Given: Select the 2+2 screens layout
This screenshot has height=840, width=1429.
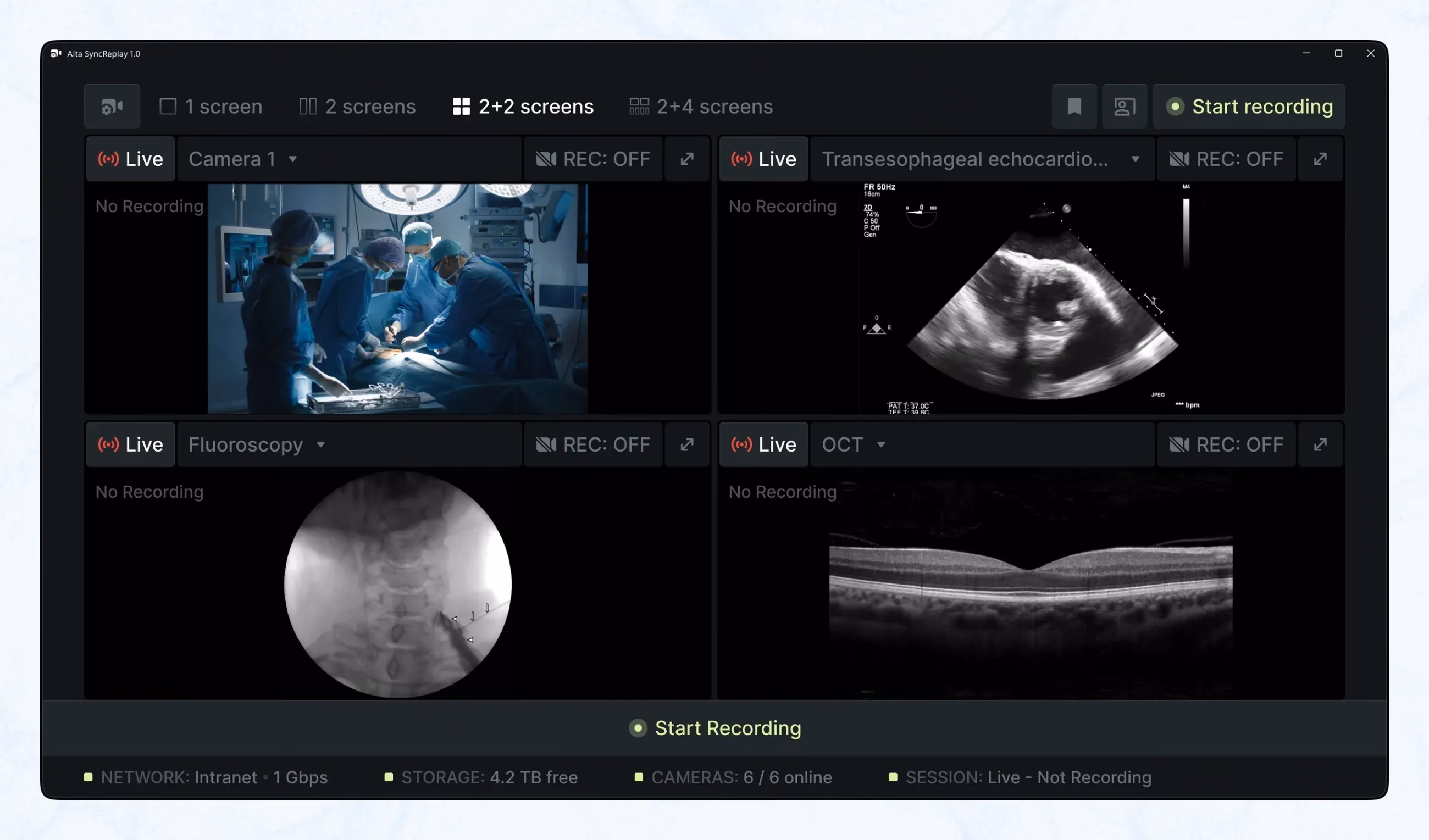Looking at the screenshot, I should [523, 107].
